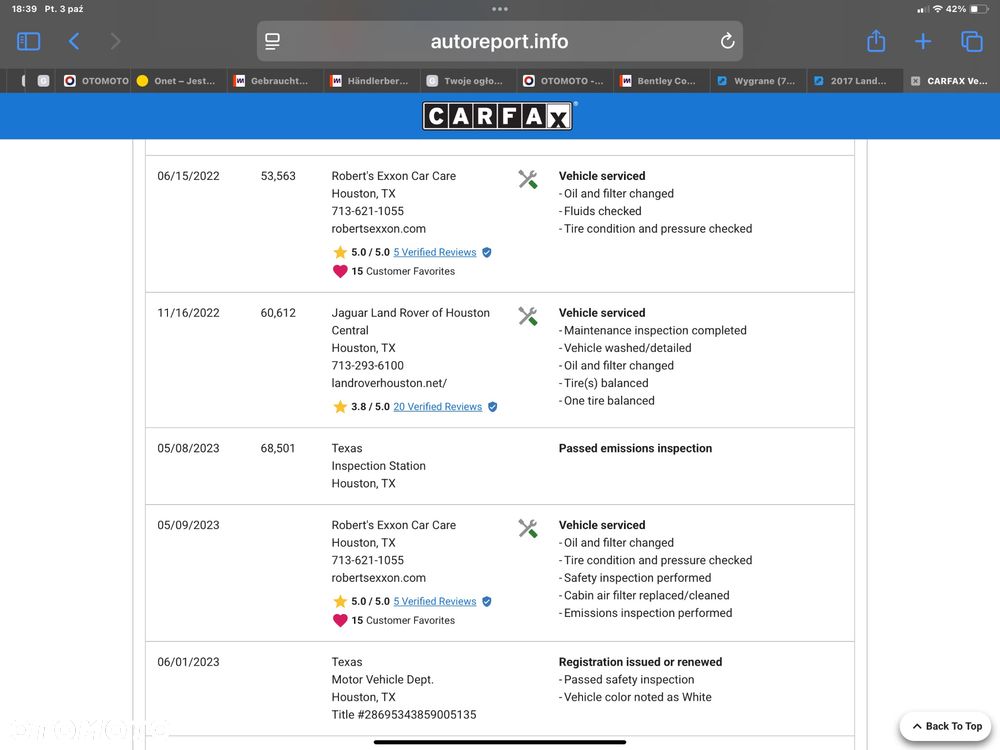Select 713-621-1055 in the 06/15/2022 row

367,211
